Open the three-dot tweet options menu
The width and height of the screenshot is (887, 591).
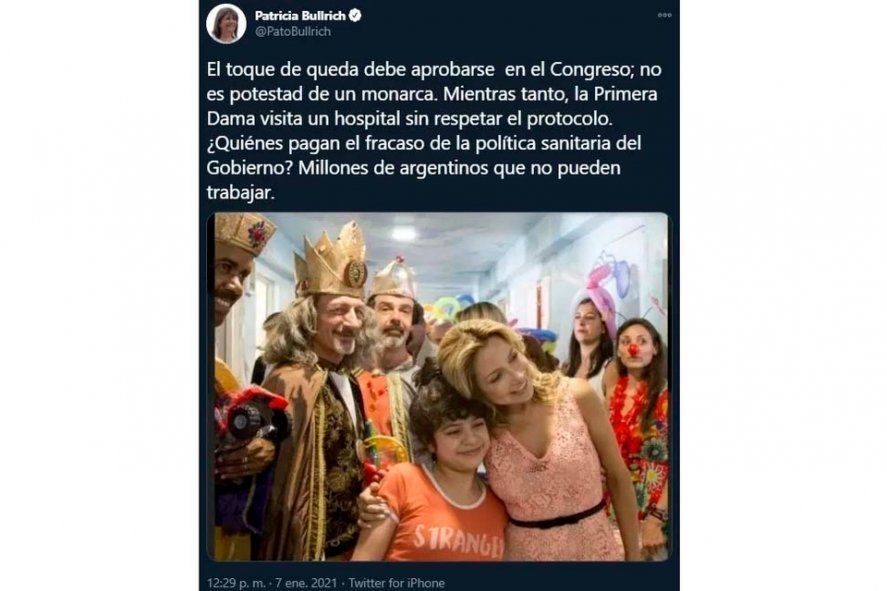665,15
